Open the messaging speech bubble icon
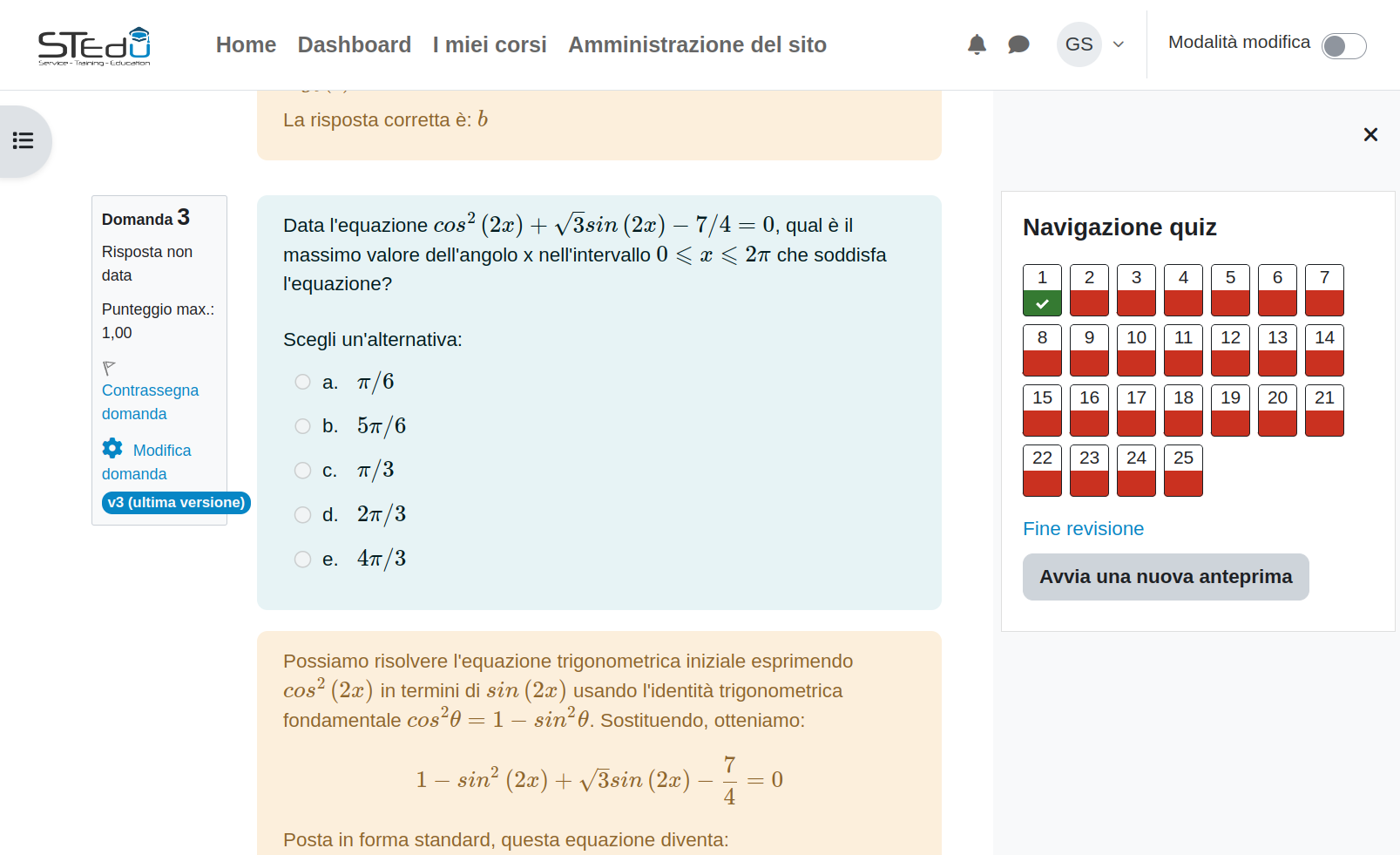The height and width of the screenshot is (855, 1400). 1018,44
